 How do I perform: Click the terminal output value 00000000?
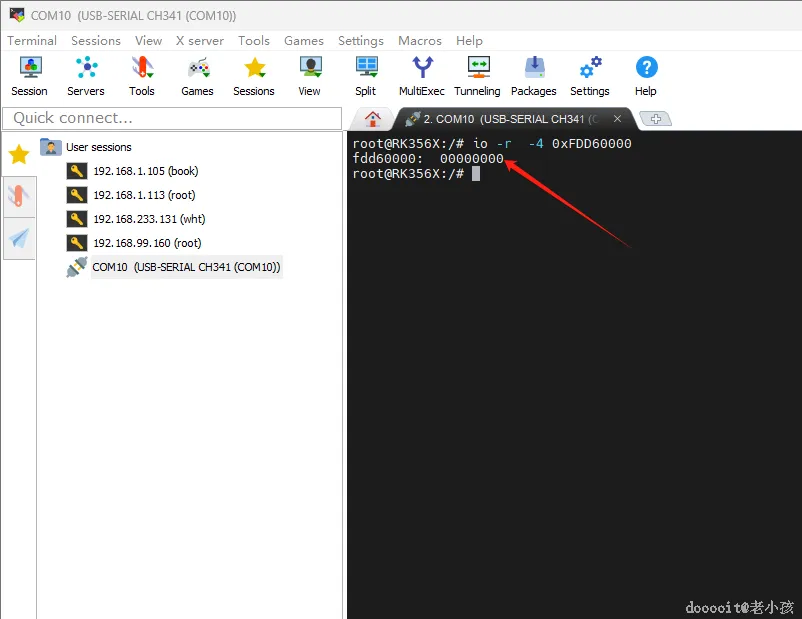[472, 159]
